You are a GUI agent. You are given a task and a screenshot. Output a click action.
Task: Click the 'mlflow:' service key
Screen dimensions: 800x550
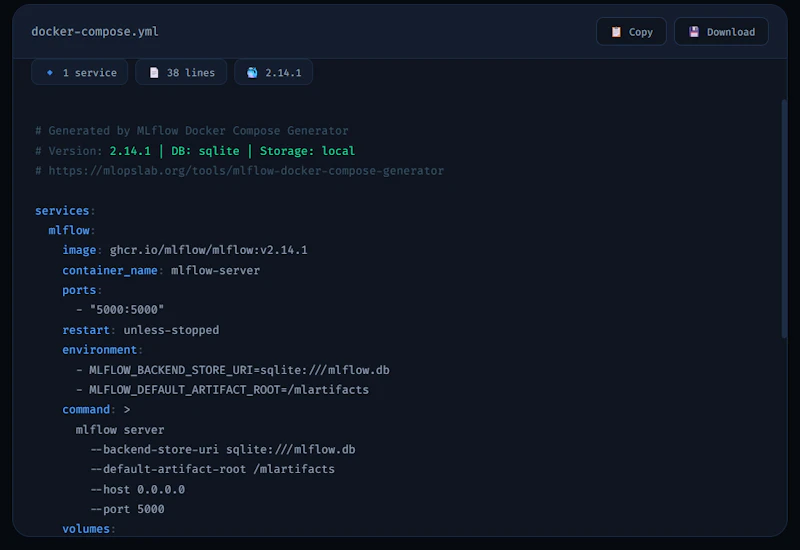72,230
